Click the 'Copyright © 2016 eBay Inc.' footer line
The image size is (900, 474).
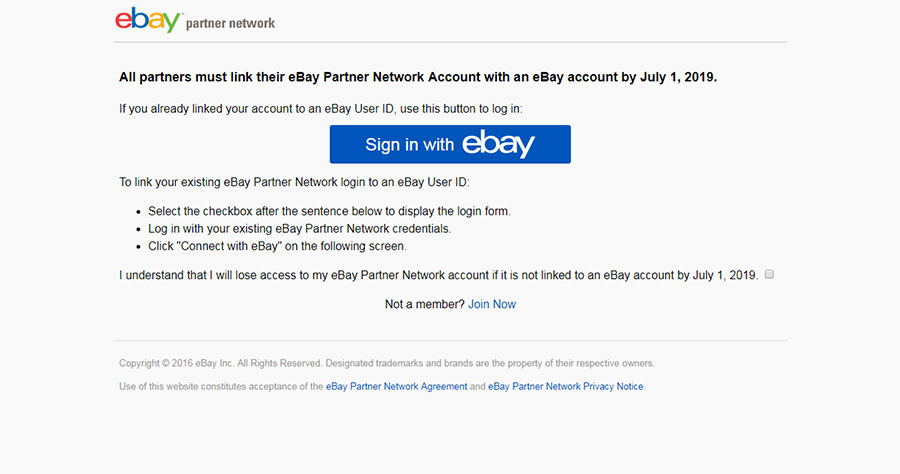coord(387,363)
